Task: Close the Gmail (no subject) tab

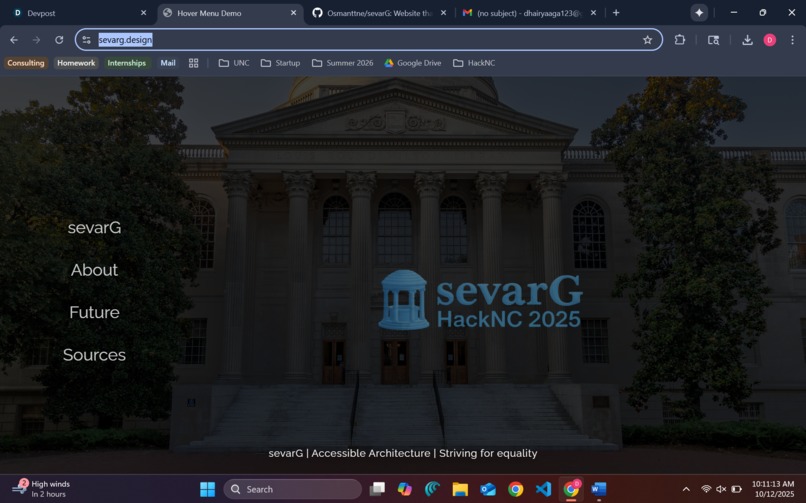Action: 593,13
